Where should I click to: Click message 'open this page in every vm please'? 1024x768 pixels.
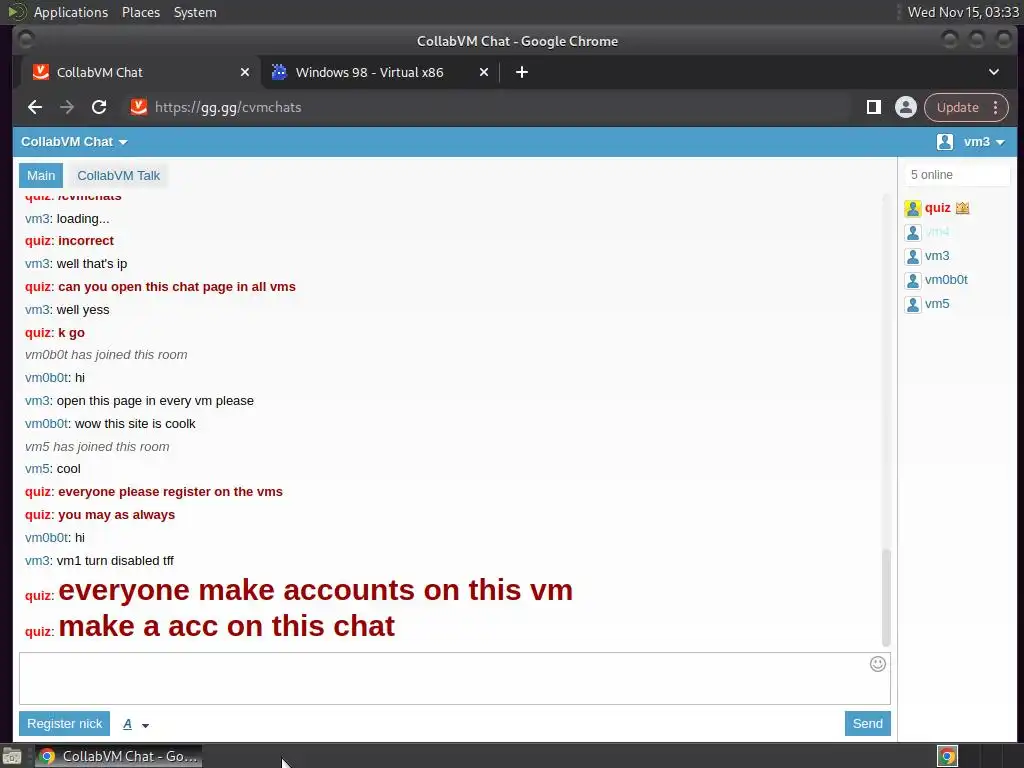tap(155, 401)
